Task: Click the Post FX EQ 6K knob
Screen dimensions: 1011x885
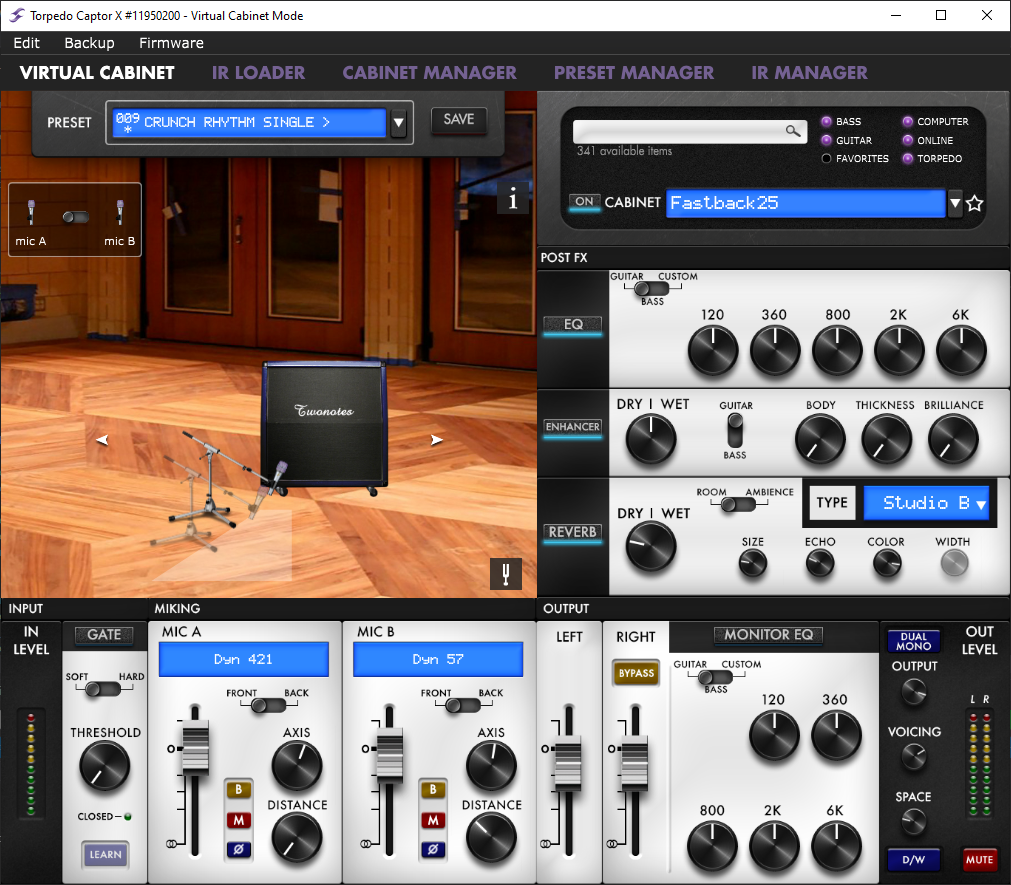Action: (961, 351)
